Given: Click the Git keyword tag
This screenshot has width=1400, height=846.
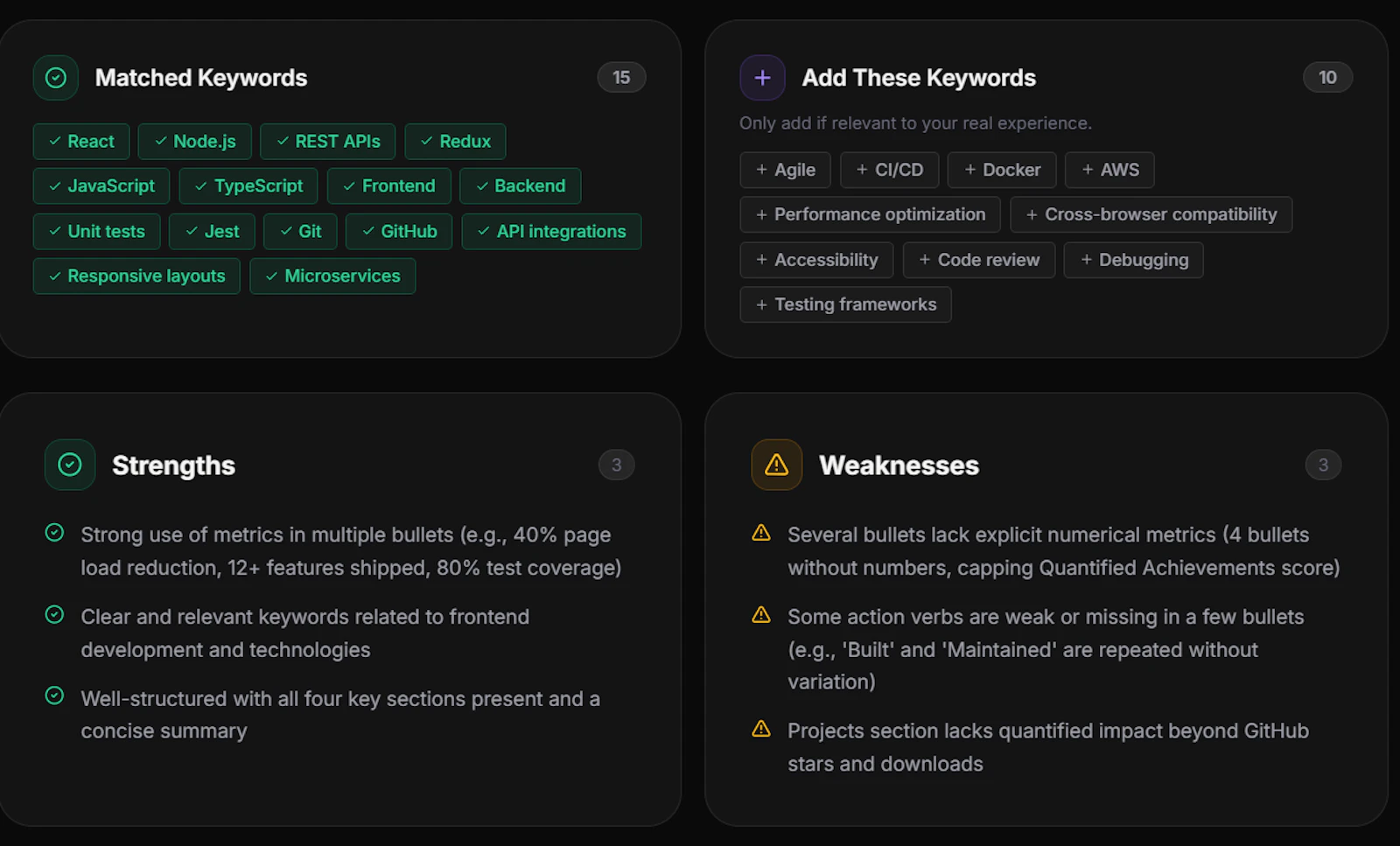Looking at the screenshot, I should point(300,232).
